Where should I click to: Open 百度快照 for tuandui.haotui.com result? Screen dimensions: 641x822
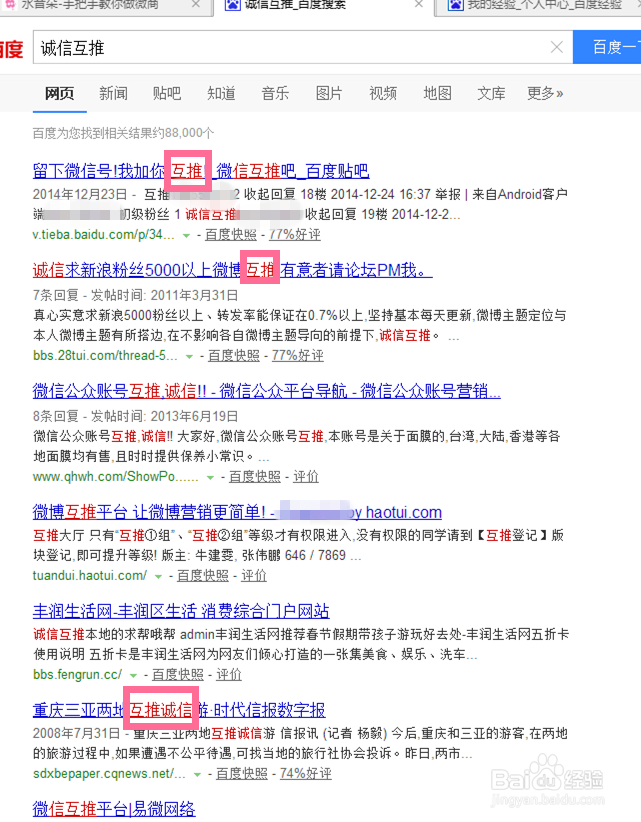pos(203,576)
